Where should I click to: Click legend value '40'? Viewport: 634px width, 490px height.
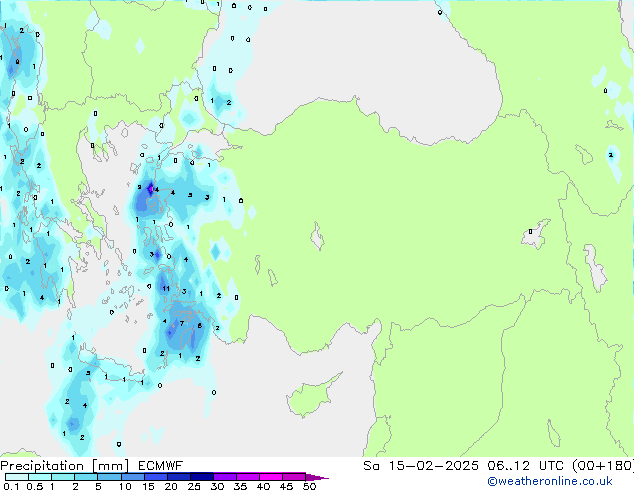pyautogui.click(x=263, y=486)
